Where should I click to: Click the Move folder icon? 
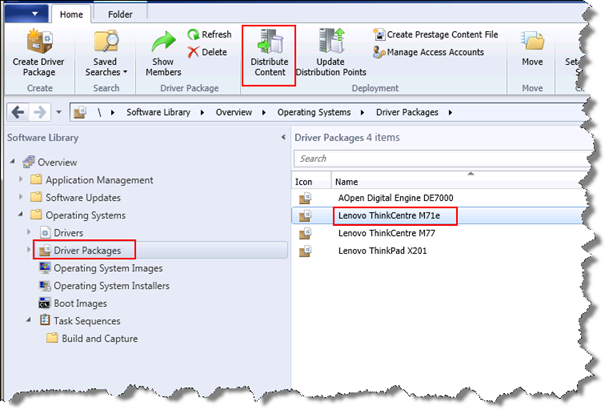coord(533,40)
